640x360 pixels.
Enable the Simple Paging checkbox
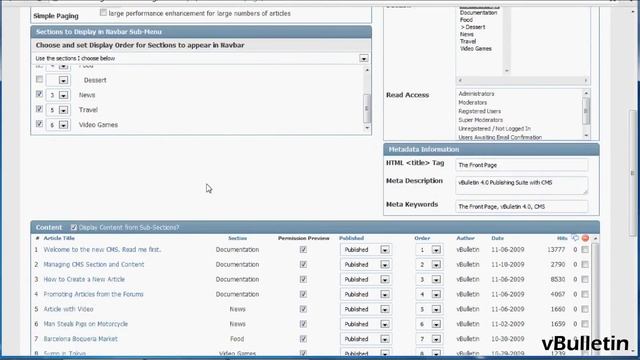(x=103, y=13)
